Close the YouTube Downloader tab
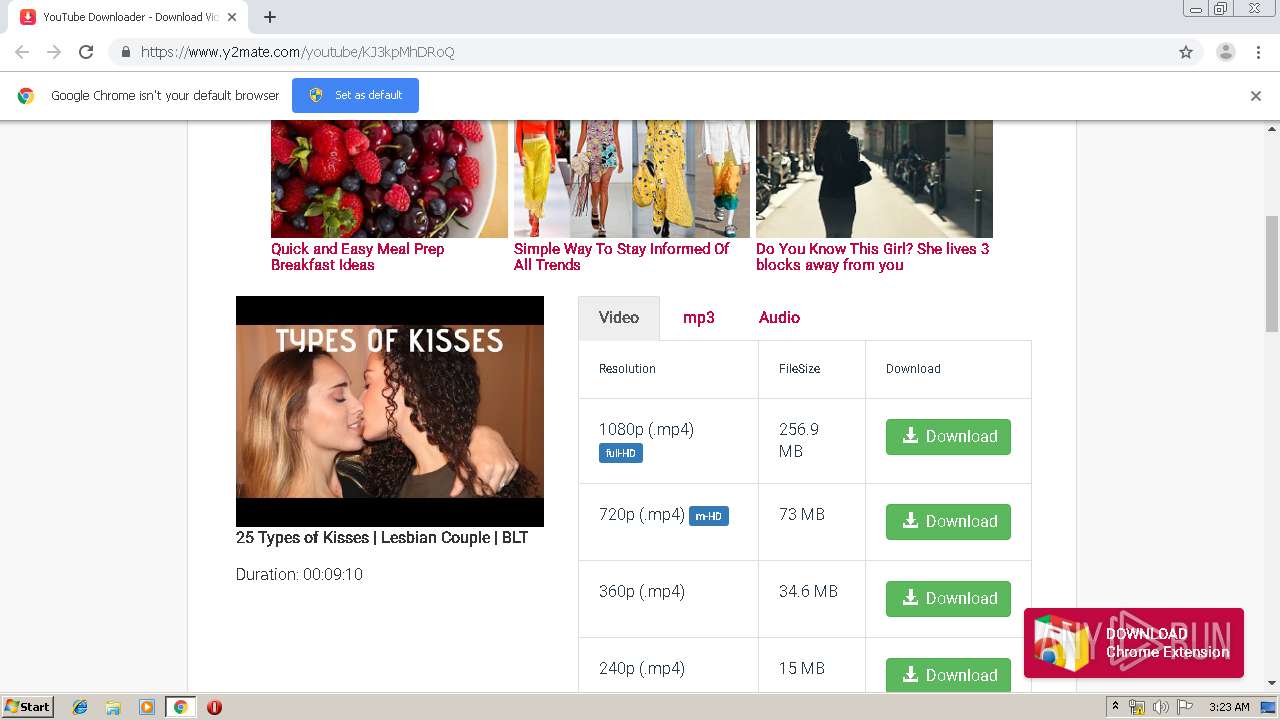1280x720 pixels. click(232, 17)
